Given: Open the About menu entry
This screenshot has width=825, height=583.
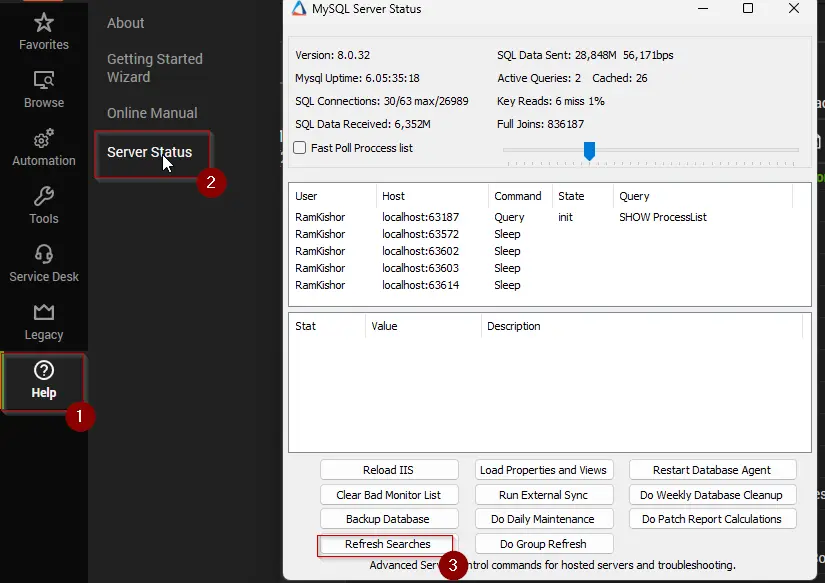Looking at the screenshot, I should (x=125, y=23).
